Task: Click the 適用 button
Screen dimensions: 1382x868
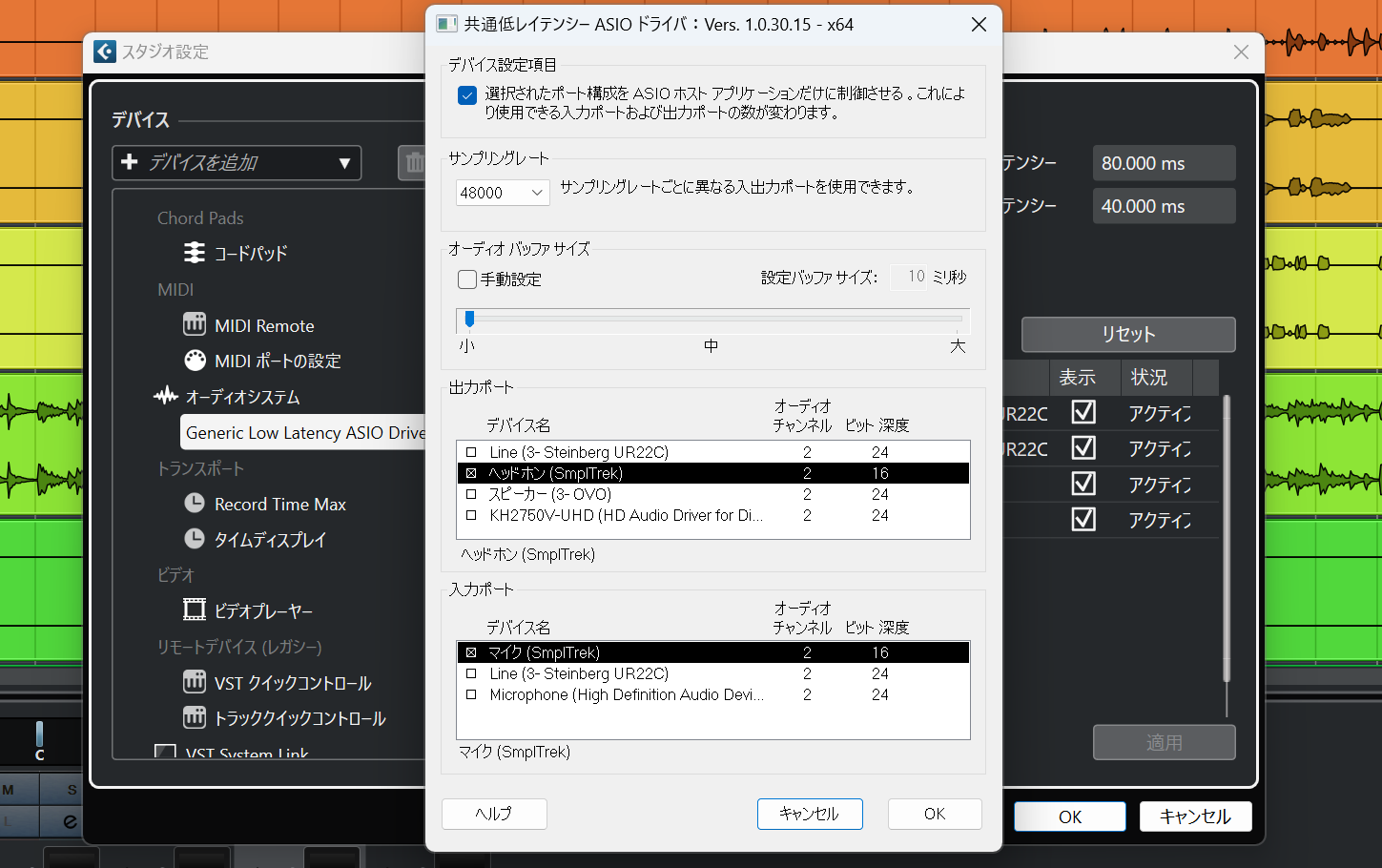Action: [x=1164, y=742]
